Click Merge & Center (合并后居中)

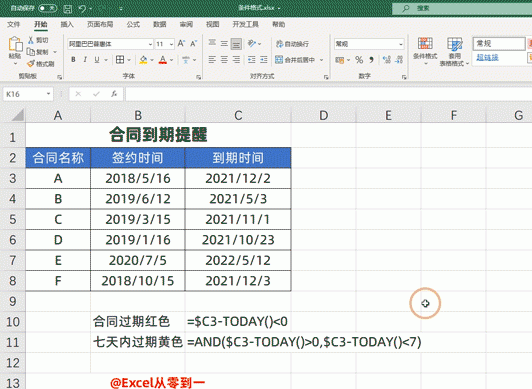(x=295, y=60)
